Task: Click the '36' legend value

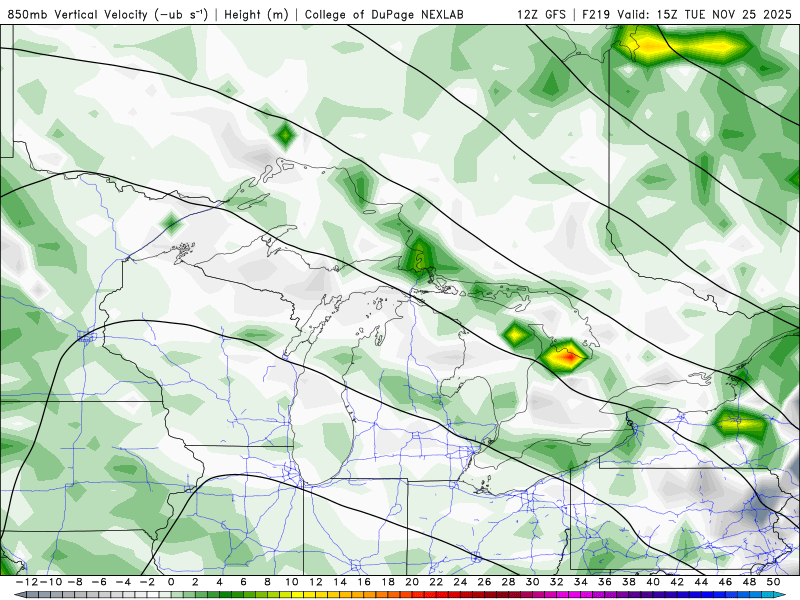Action: coord(605,582)
